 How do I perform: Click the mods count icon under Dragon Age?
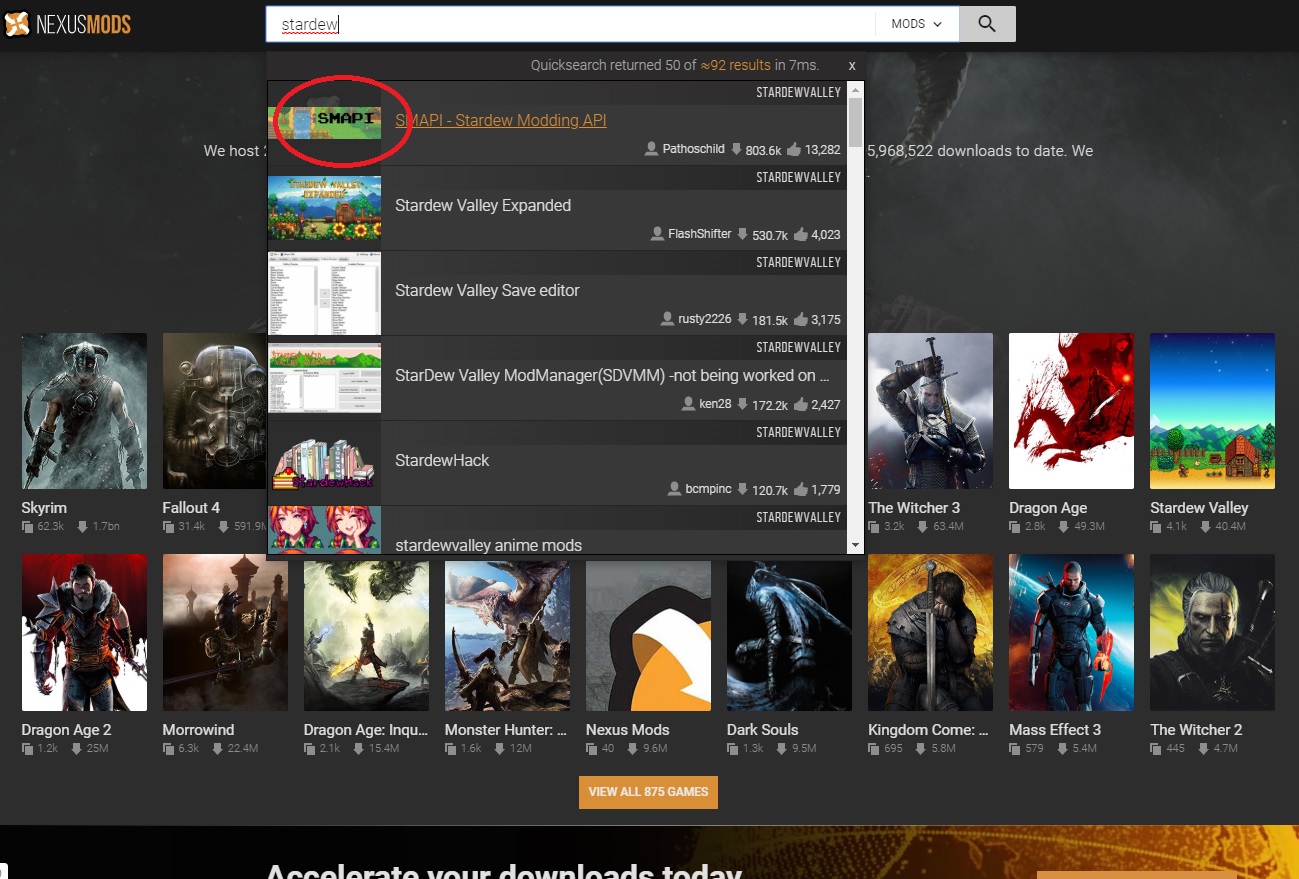[x=1016, y=526]
